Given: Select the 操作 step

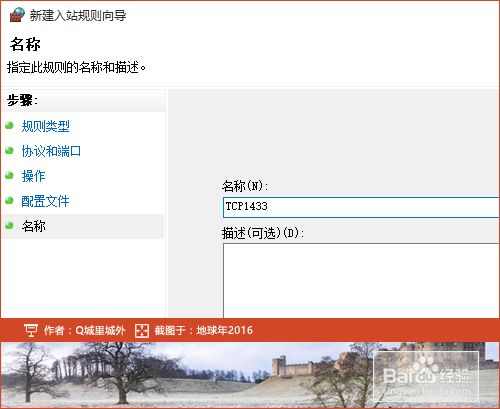Looking at the screenshot, I should coord(33,176).
